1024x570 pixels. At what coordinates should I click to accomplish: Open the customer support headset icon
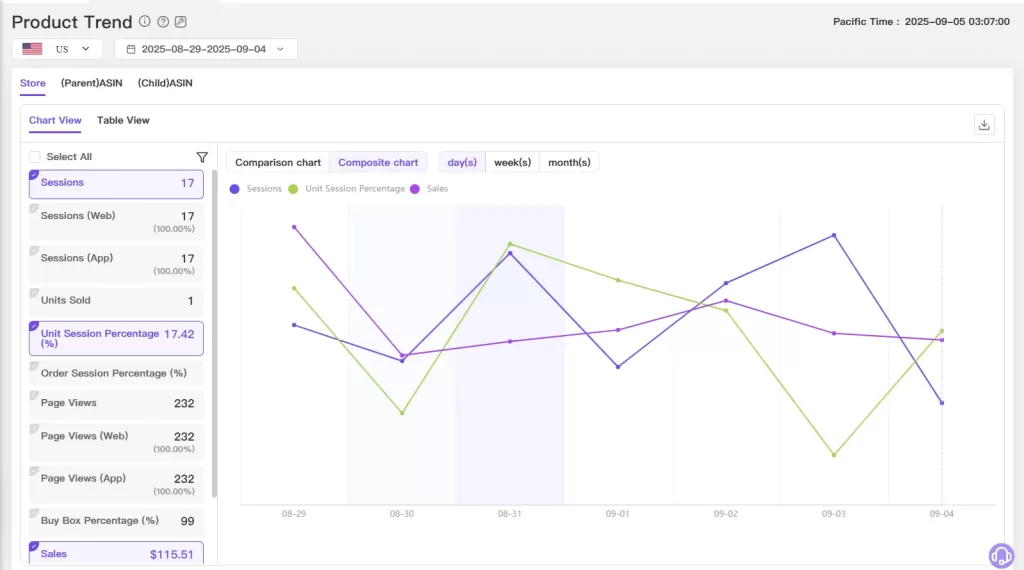click(x=1000, y=556)
